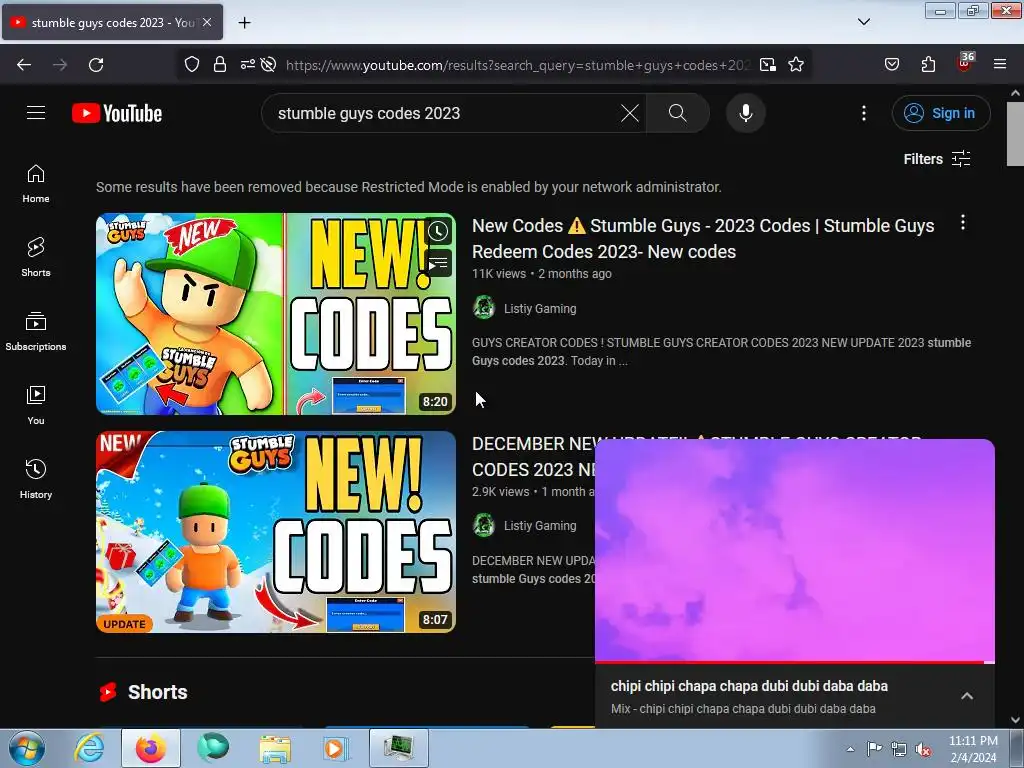
Task: Start voice search with the microphone icon
Action: point(746,113)
